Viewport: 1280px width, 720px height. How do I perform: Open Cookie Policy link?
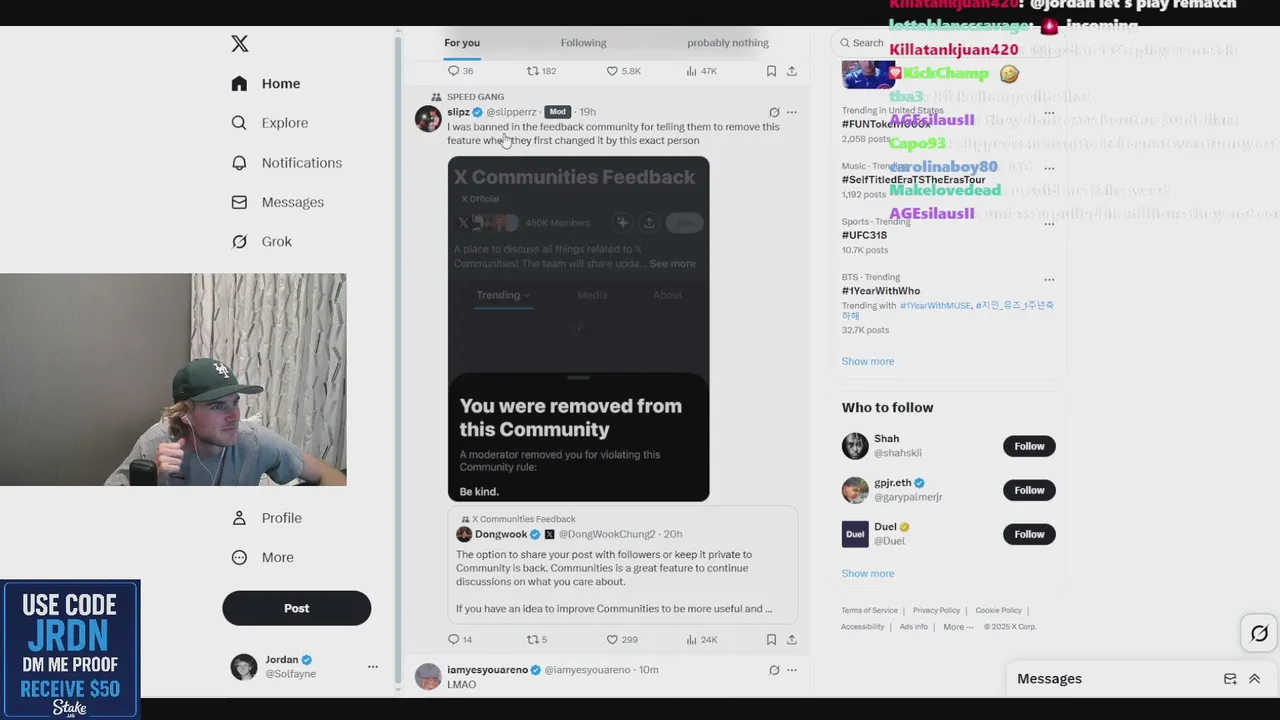pyautogui.click(x=998, y=610)
